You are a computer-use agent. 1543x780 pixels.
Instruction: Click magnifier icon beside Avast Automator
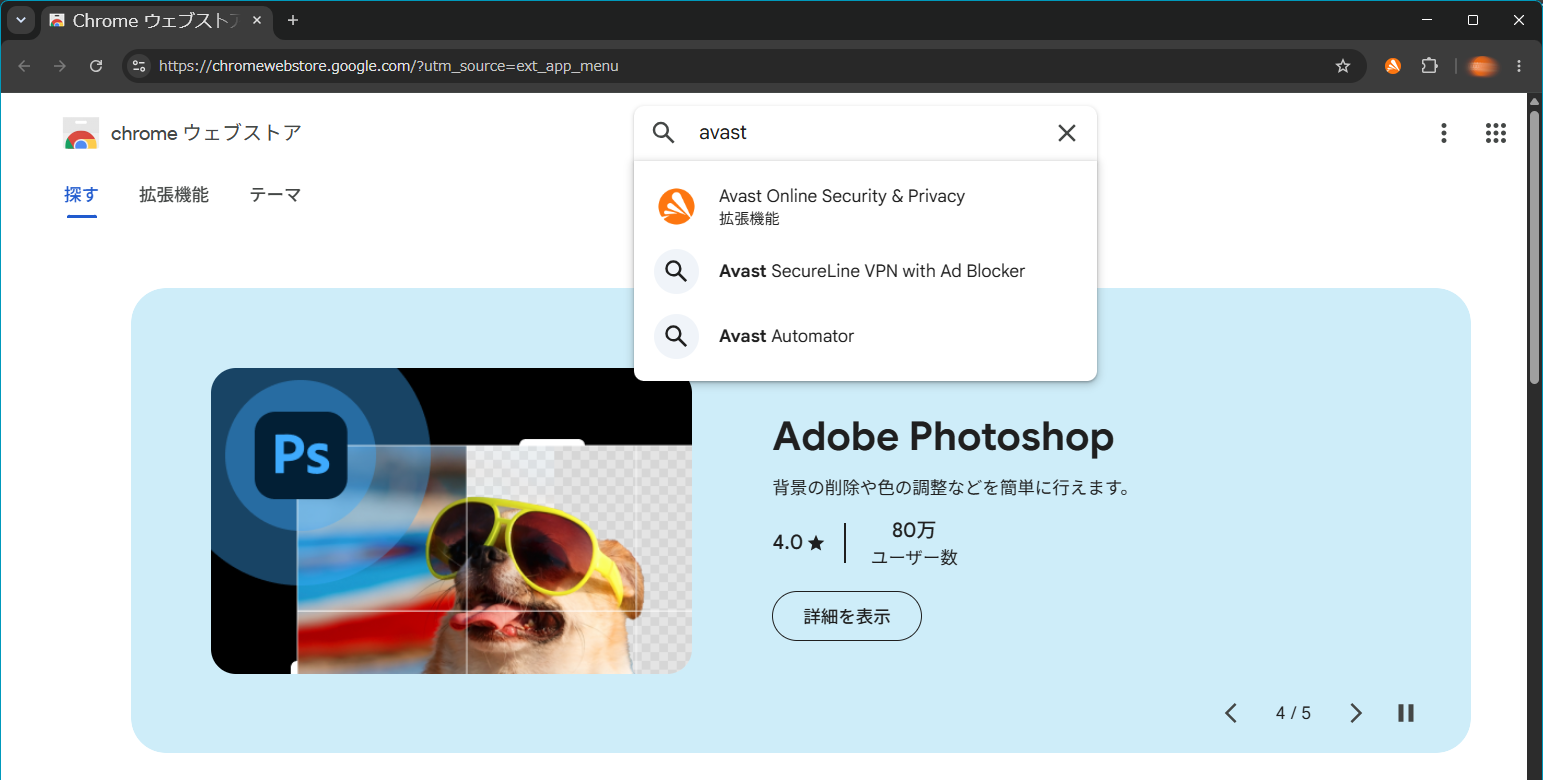click(x=677, y=336)
